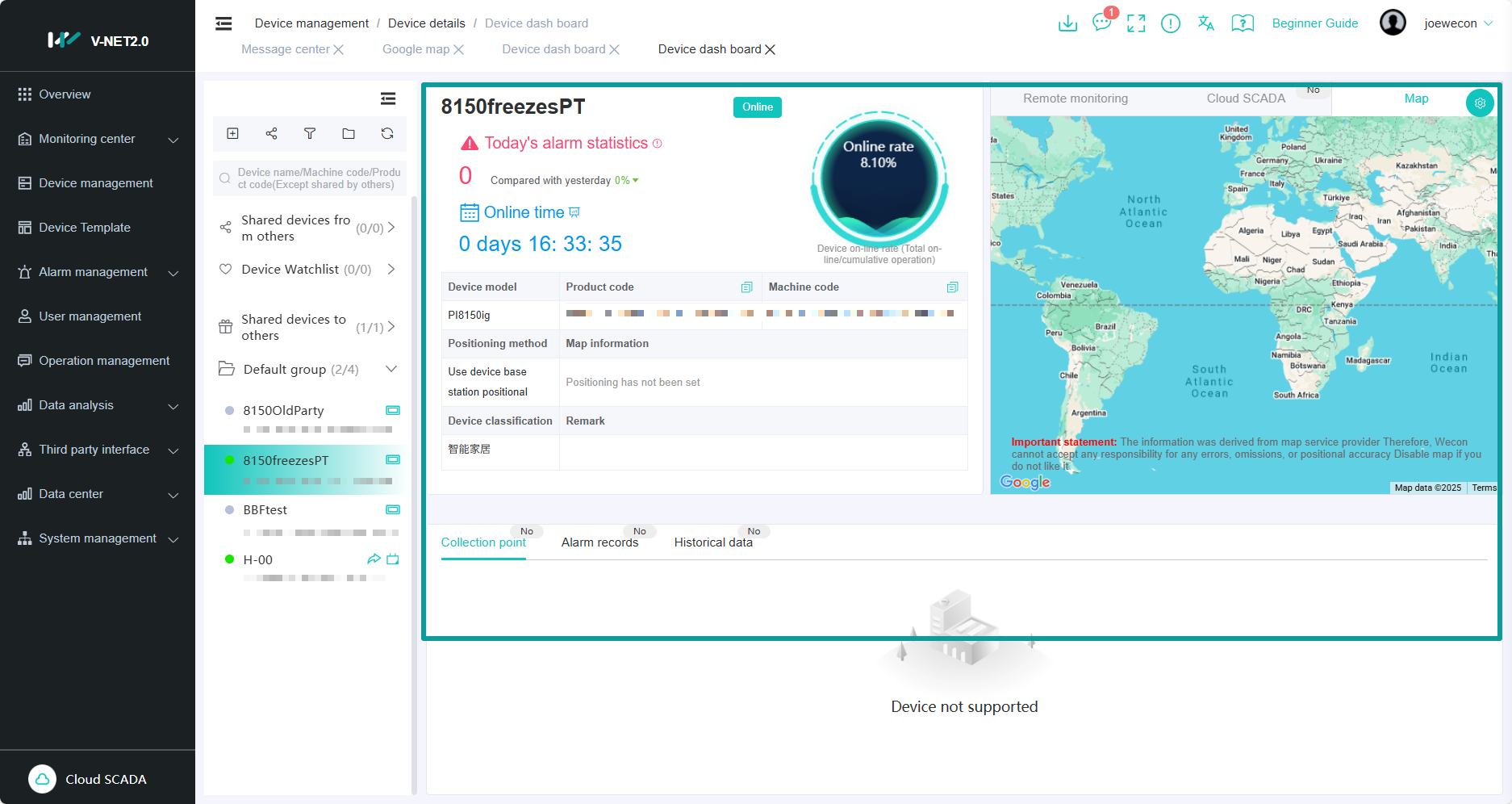This screenshot has width=1512, height=804.
Task: Click the info icon beside Today's alarm statistics
Action: point(657,144)
